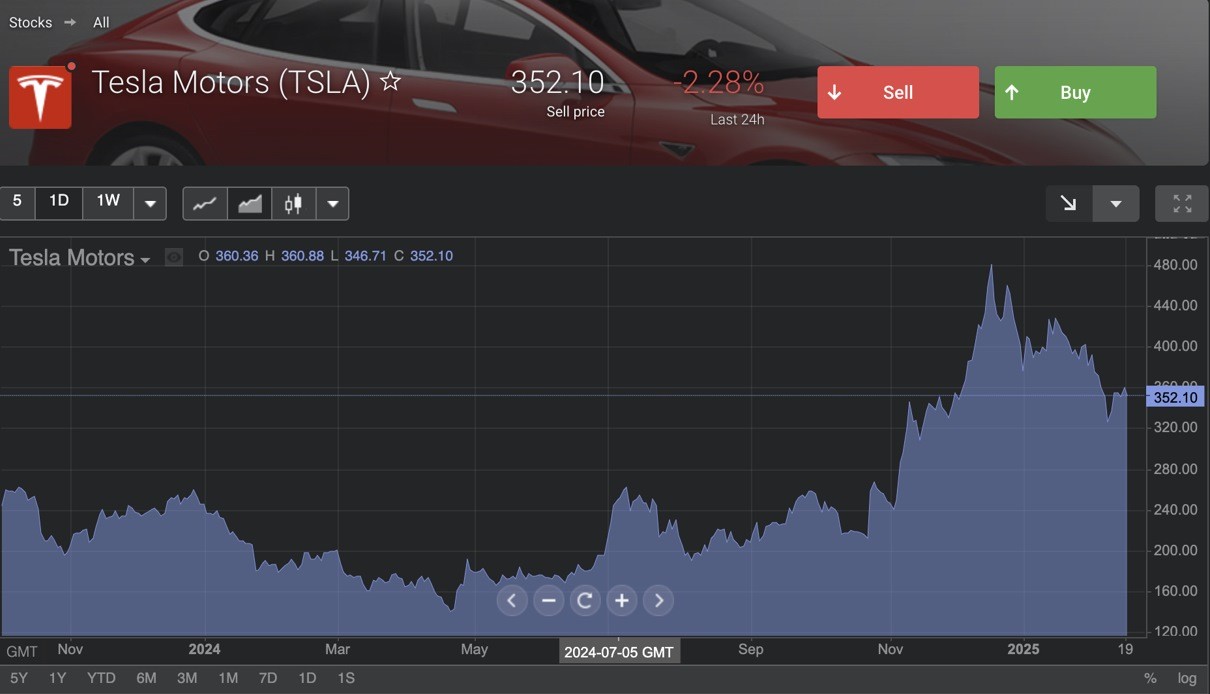
Task: Select the candlestick chart style icon
Action: [x=293, y=203]
